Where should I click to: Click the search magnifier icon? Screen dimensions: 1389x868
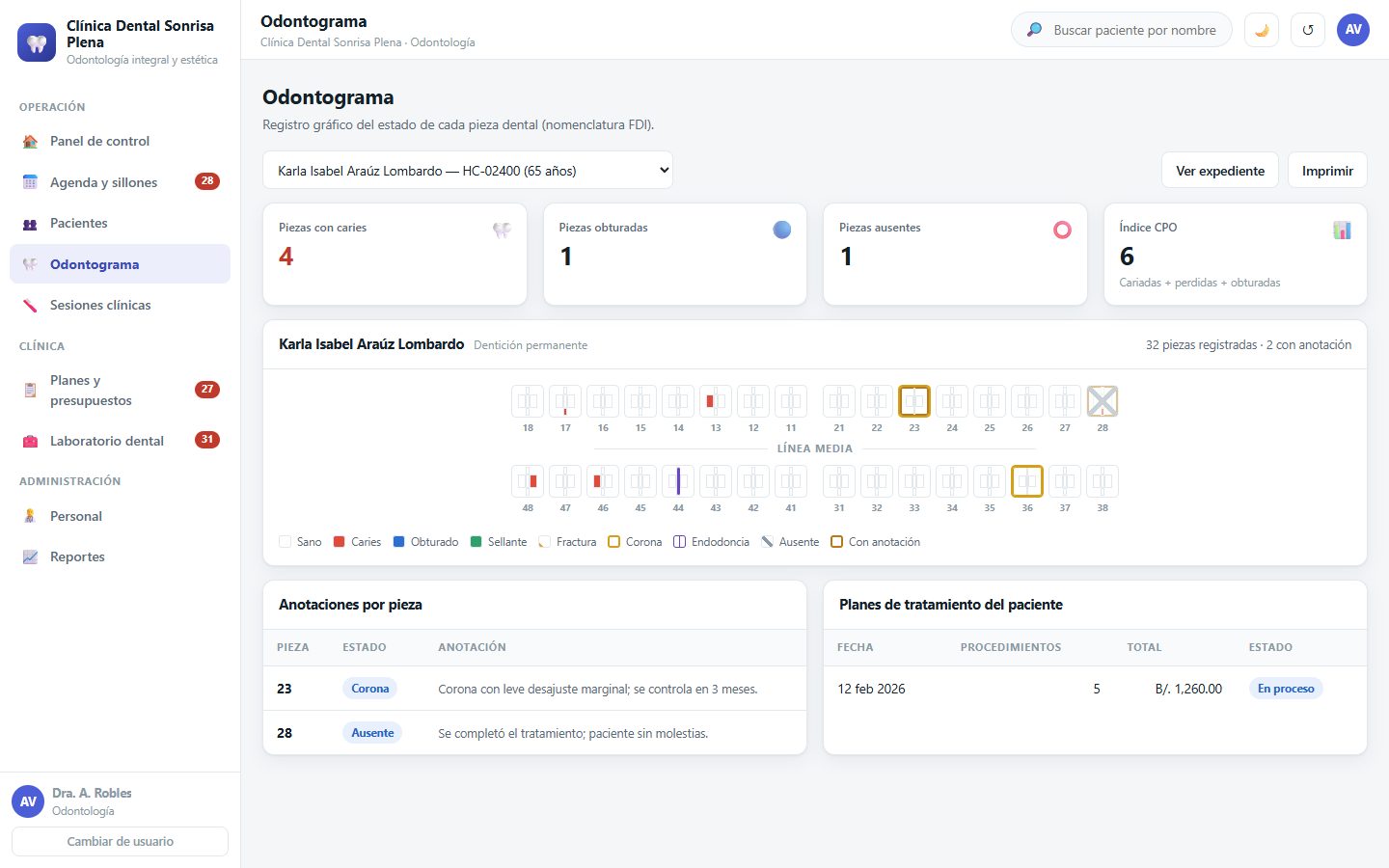click(x=1034, y=30)
